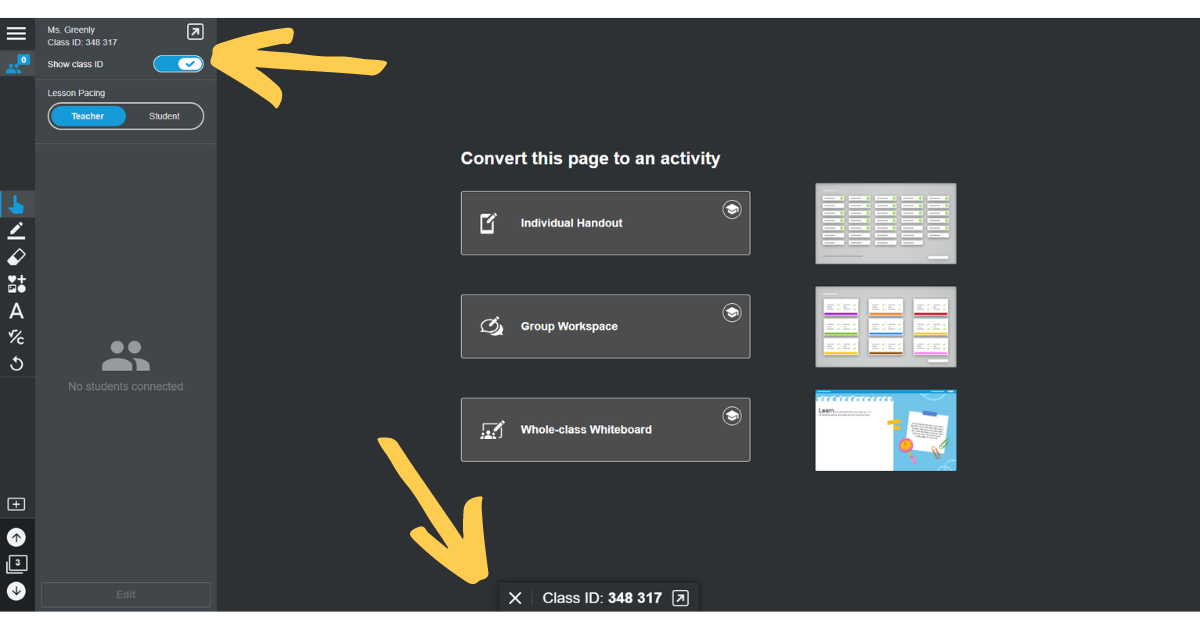Click the Group Workspace preview thumbnail
Screen dimensions: 1200x630
885,326
